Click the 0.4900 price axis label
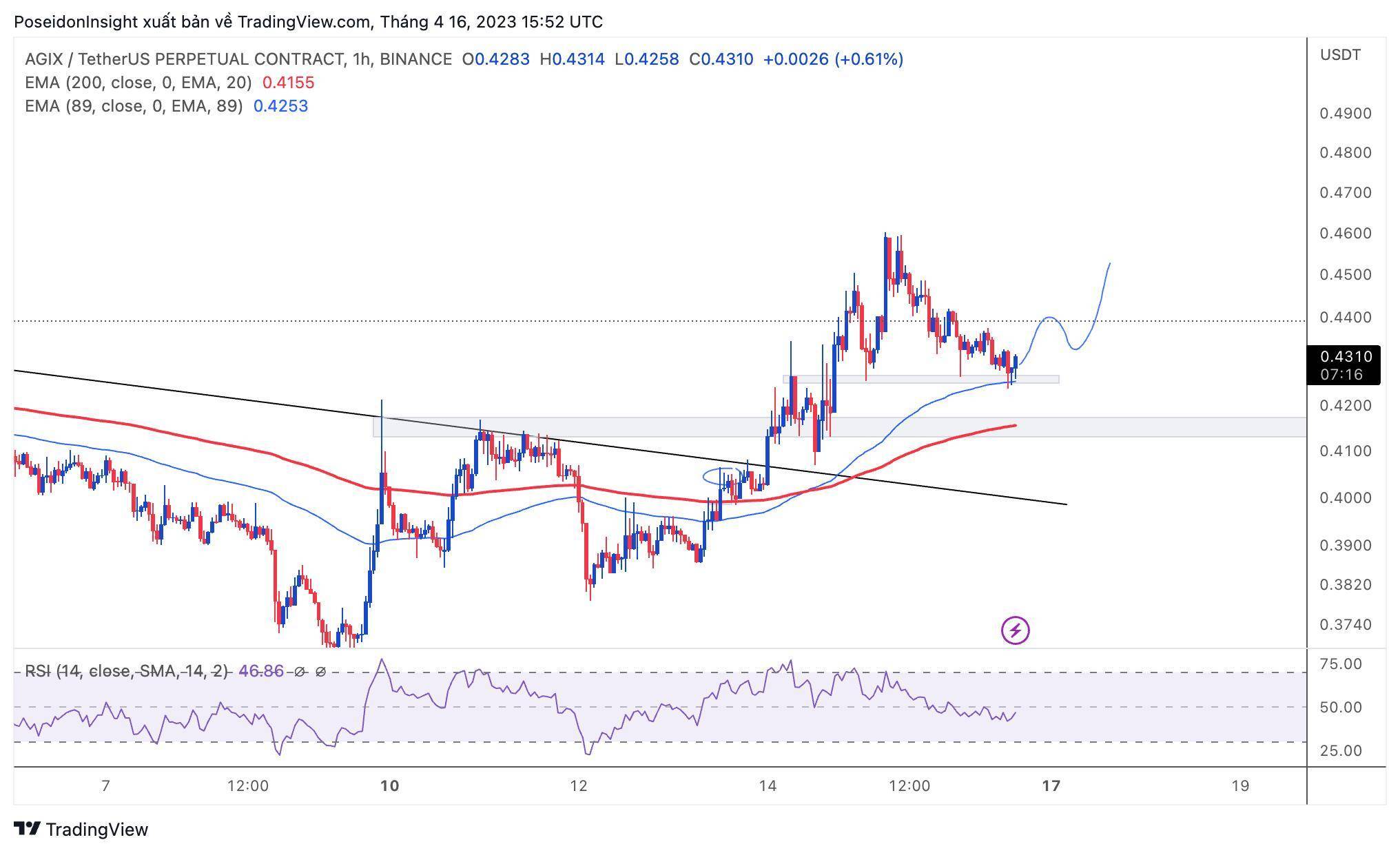Image resolution: width=1400 pixels, height=853 pixels. 1345,113
